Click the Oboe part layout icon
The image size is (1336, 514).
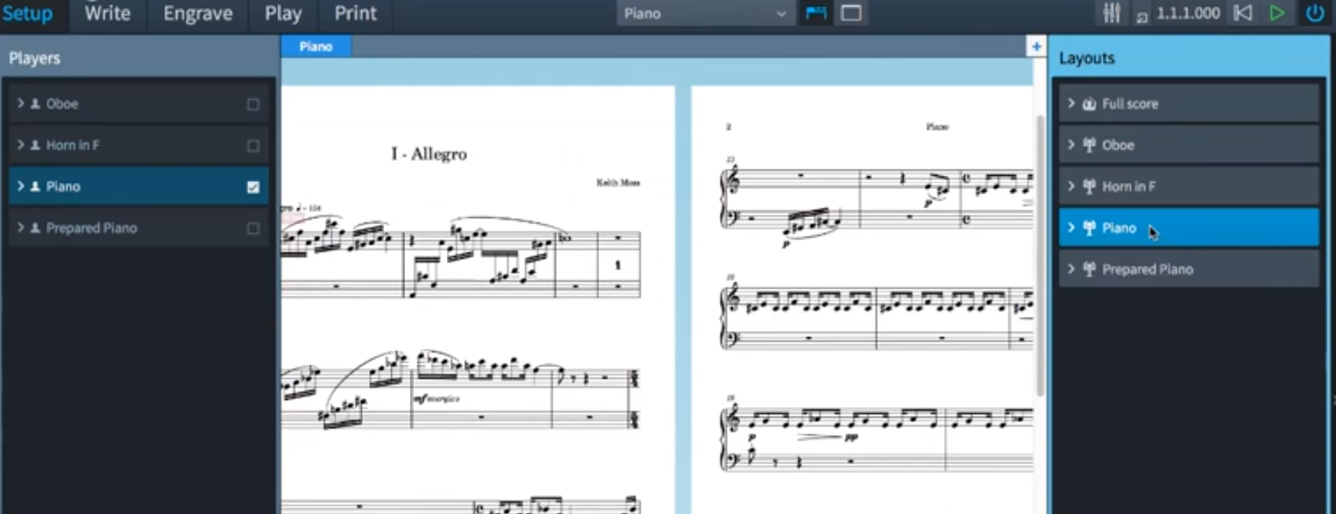pyautogui.click(x=1089, y=145)
